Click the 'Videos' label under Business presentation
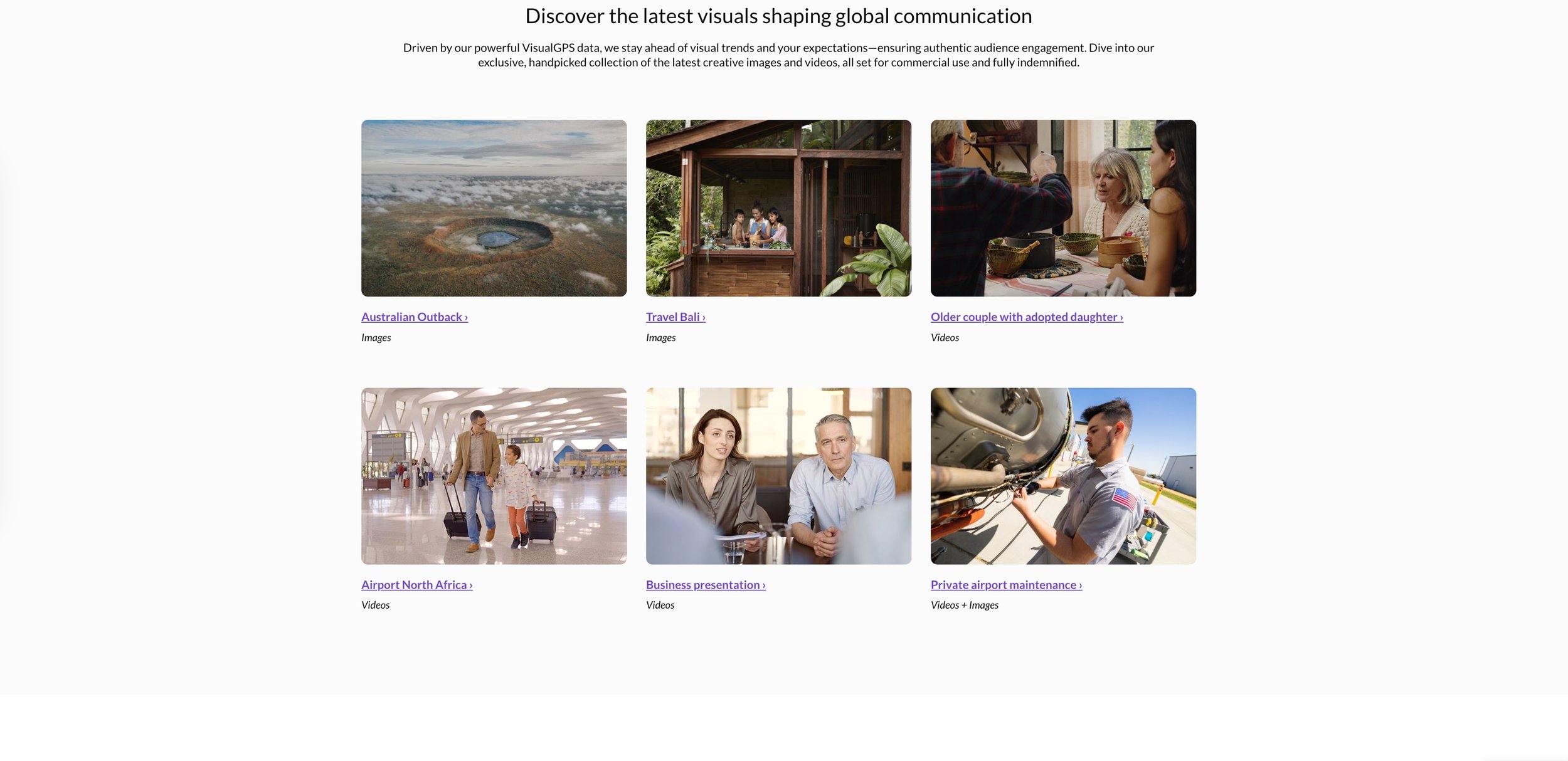The width and height of the screenshot is (1568, 761). click(x=660, y=605)
